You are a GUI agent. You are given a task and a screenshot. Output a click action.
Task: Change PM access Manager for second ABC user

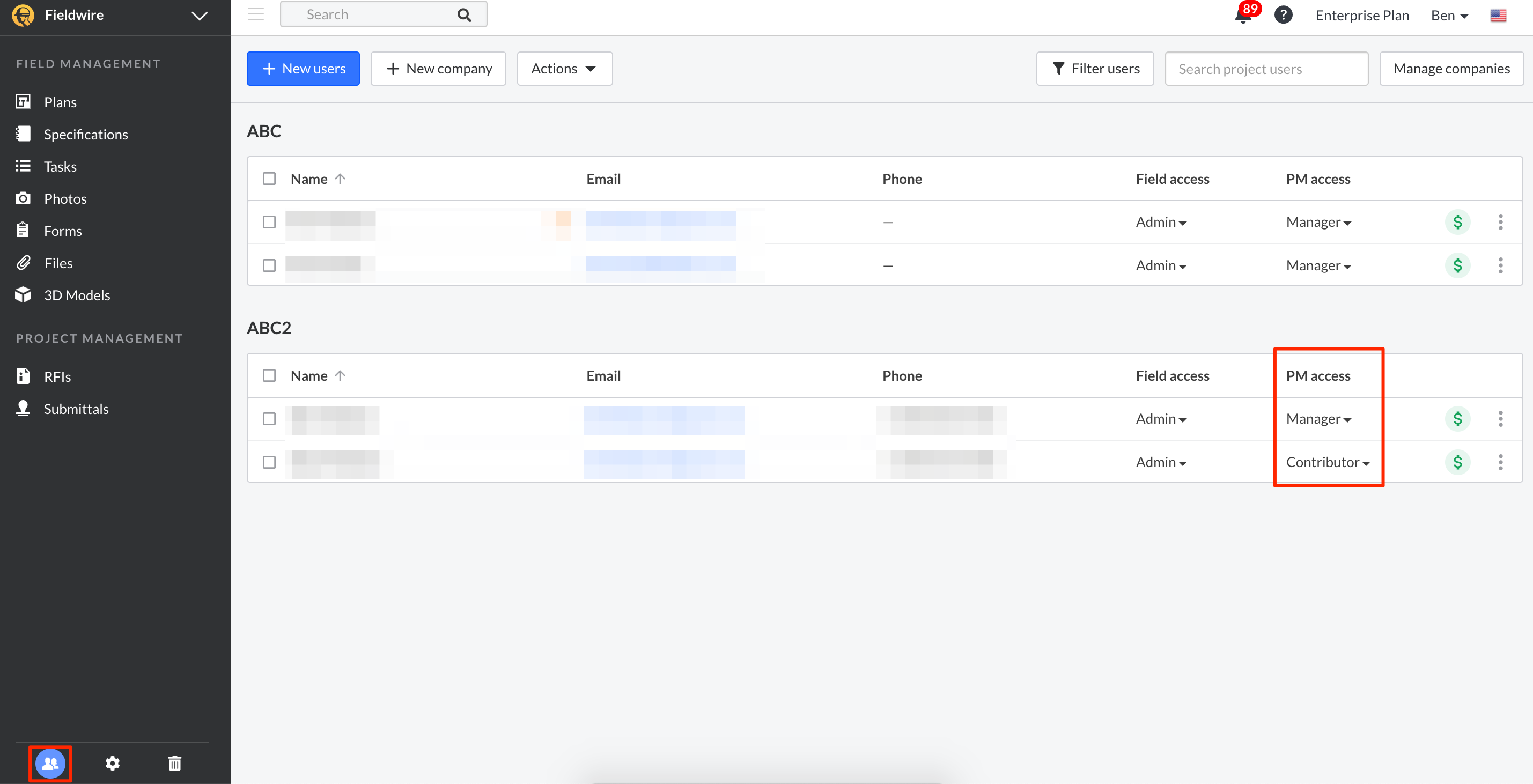[1318, 265]
